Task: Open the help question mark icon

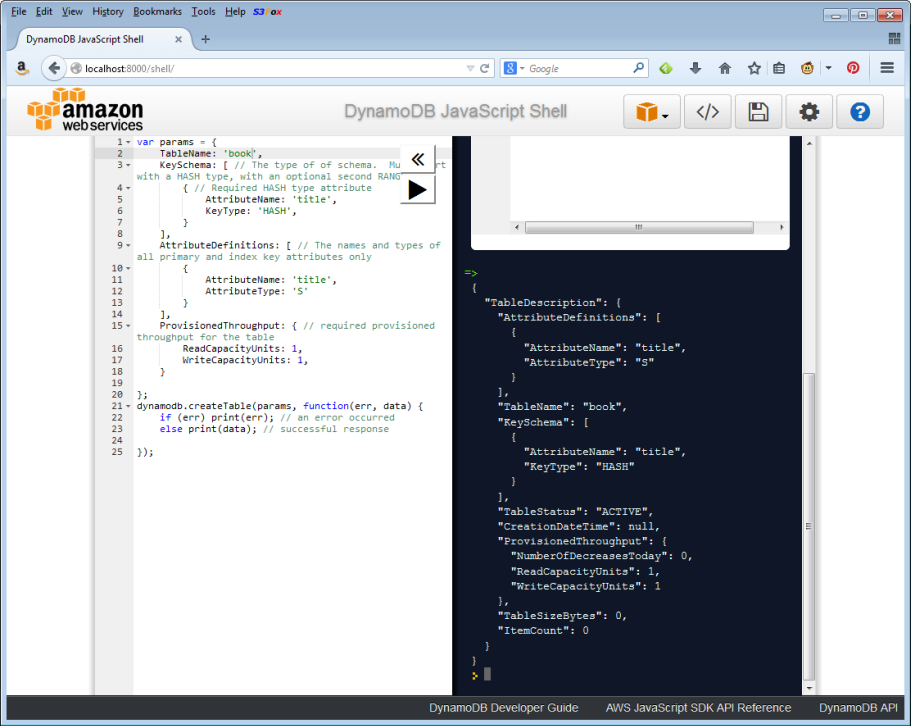Action: (x=860, y=112)
